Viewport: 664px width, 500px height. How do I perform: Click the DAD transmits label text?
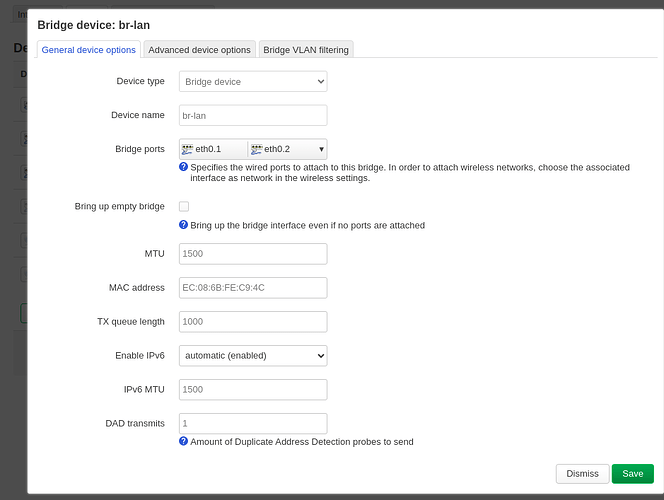(x=135, y=423)
